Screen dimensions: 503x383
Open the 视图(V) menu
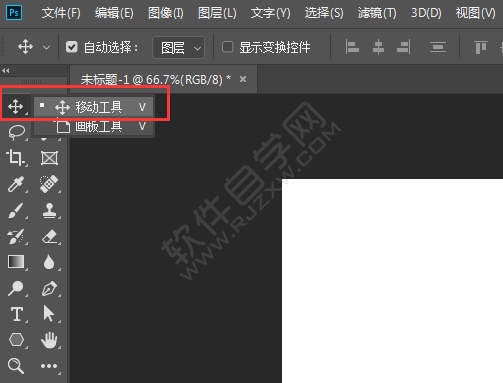pyautogui.click(x=475, y=13)
